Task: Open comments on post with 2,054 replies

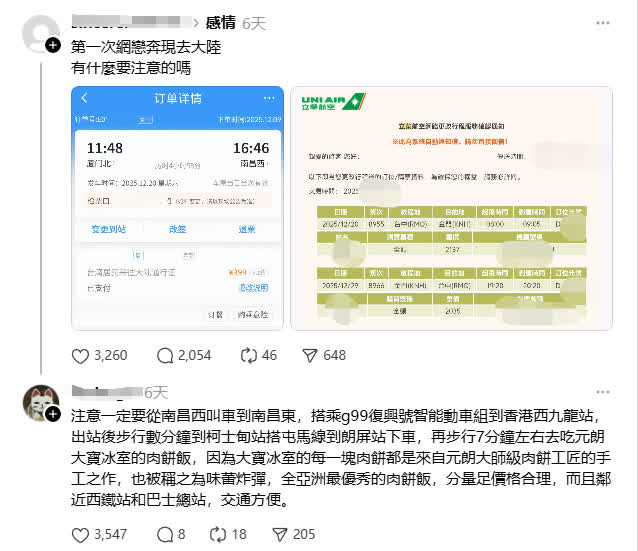Action: coord(165,356)
